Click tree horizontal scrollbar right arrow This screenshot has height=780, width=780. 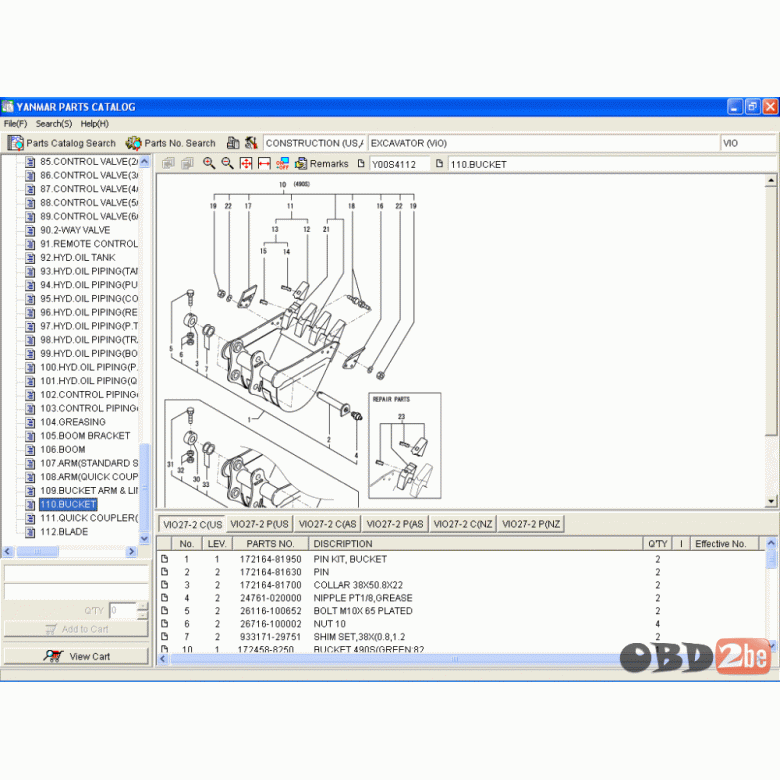[131, 551]
